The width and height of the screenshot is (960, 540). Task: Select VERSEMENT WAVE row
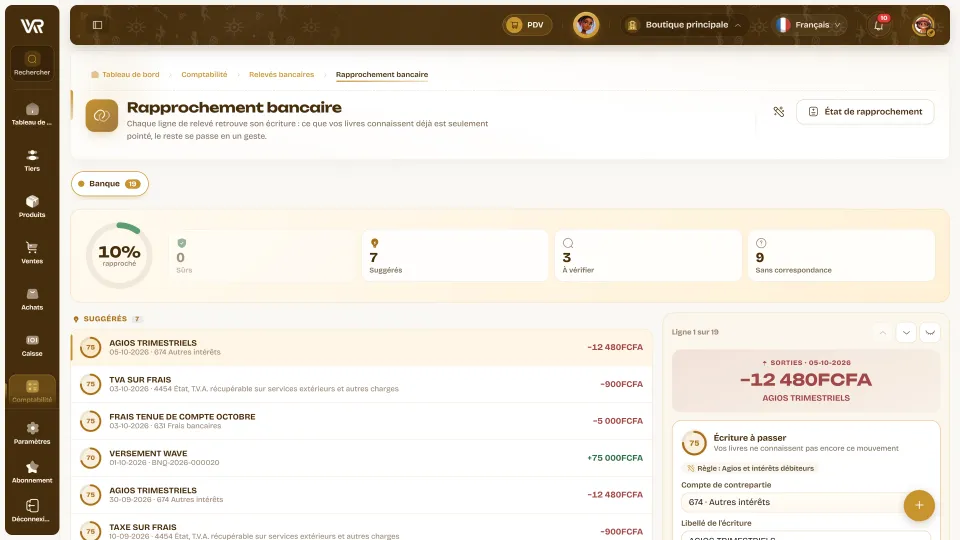361,457
